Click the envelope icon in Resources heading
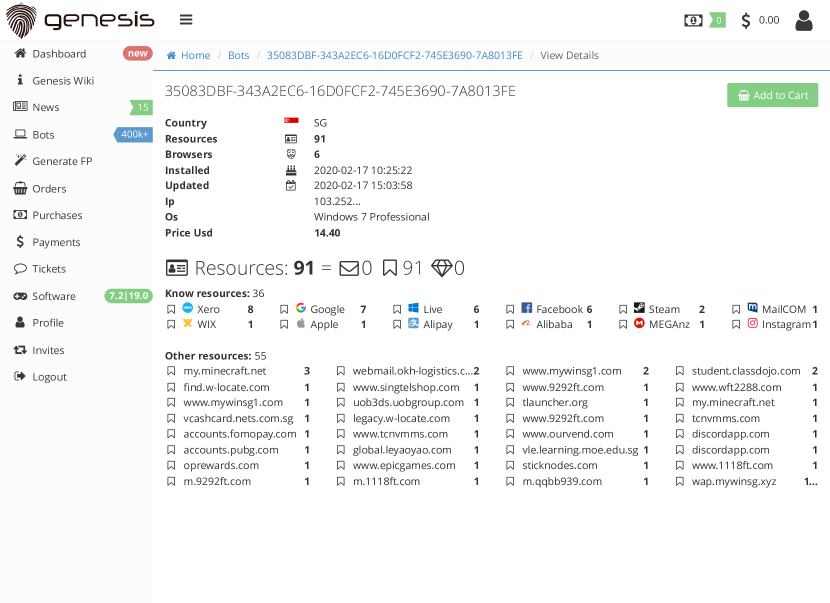This screenshot has height=603, width=830. click(x=349, y=268)
